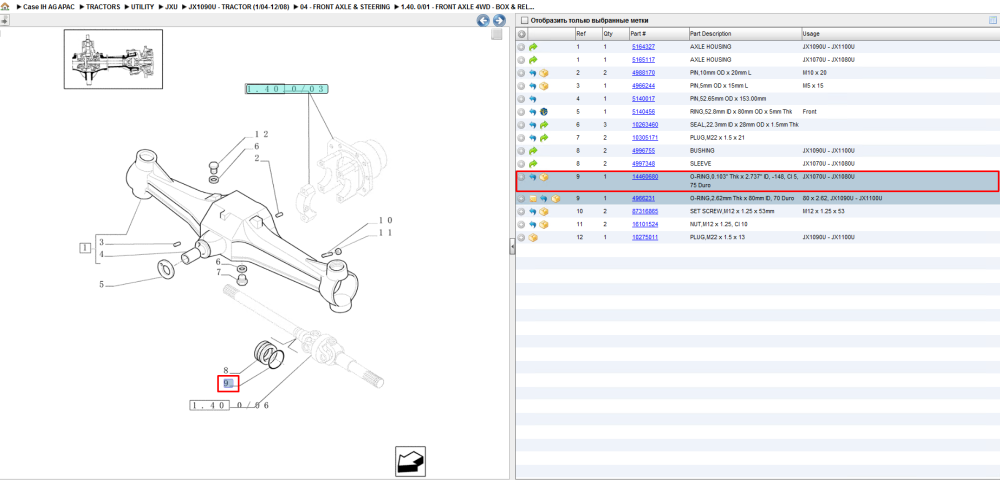Click blue arrow icon in 5140017 row

point(533,99)
